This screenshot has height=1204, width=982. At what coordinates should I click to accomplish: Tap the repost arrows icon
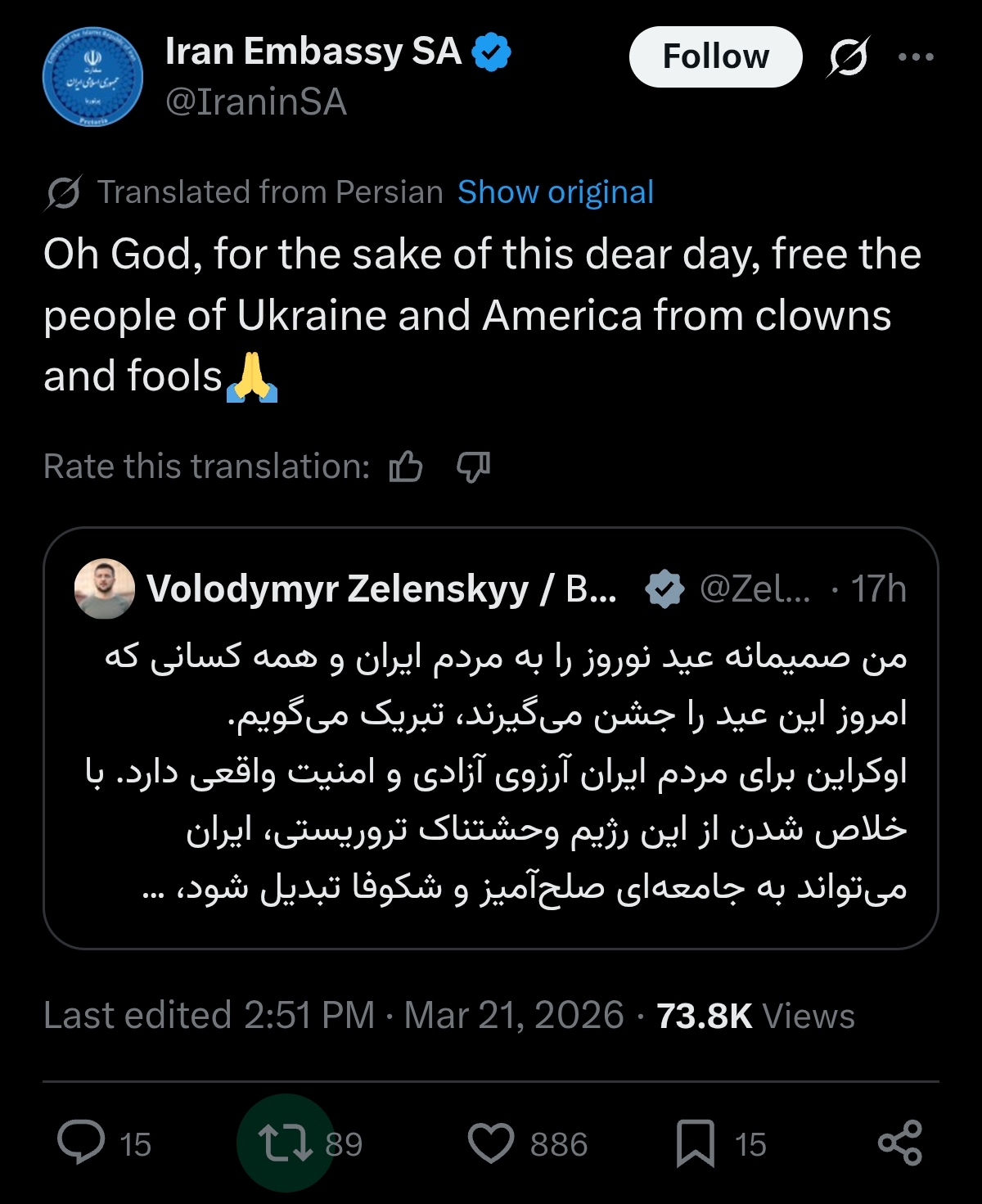click(285, 1143)
